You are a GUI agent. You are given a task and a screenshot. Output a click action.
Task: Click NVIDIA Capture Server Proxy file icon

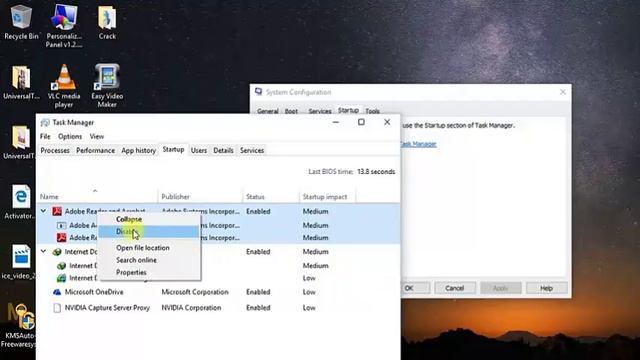point(57,308)
